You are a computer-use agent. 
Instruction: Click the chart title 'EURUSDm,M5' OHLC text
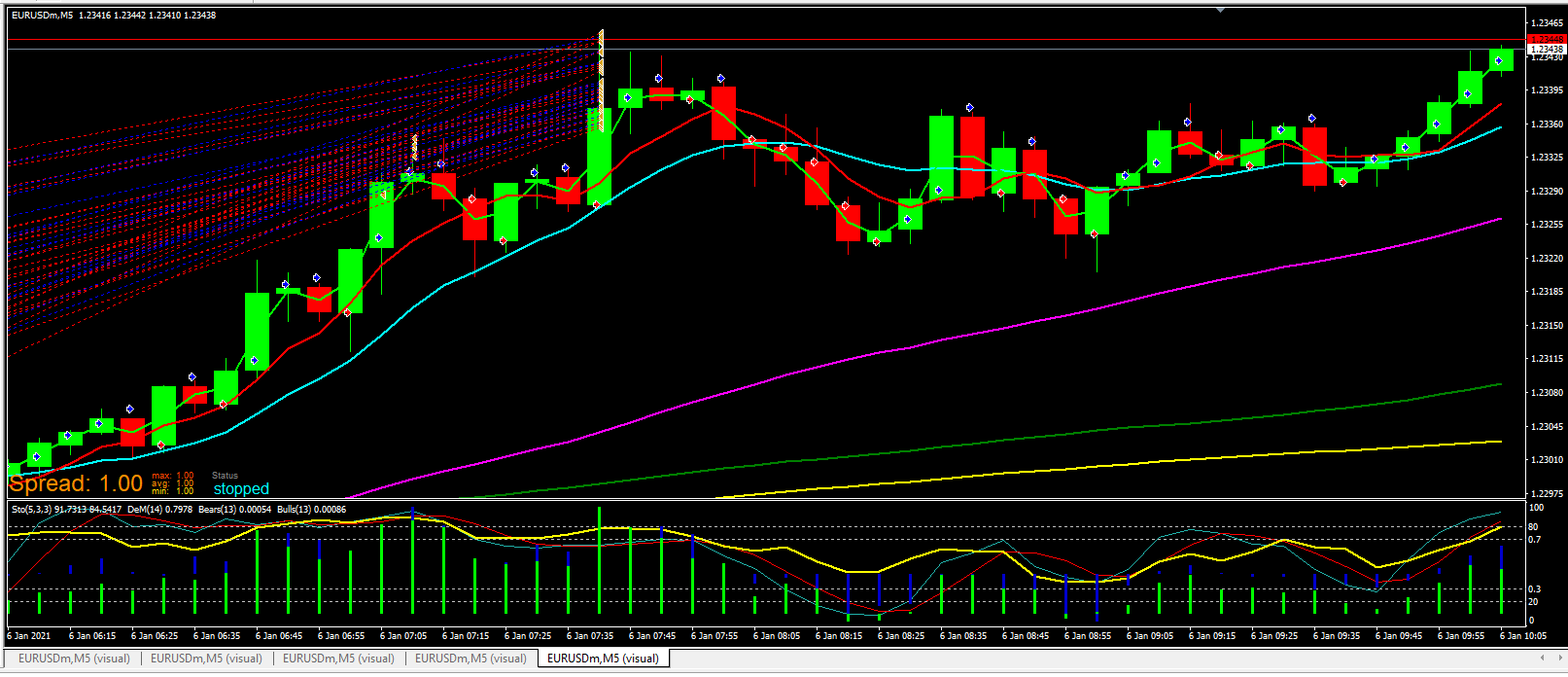coord(114,16)
